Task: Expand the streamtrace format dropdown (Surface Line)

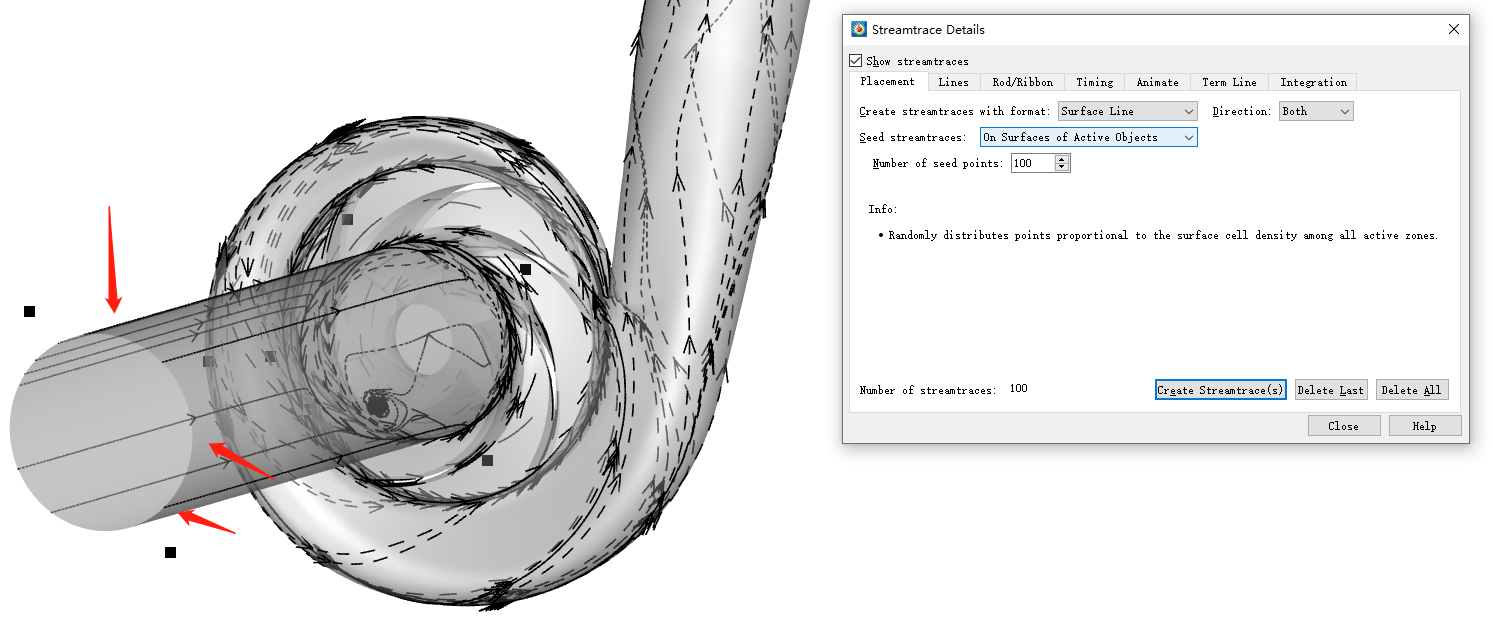Action: [x=1127, y=111]
